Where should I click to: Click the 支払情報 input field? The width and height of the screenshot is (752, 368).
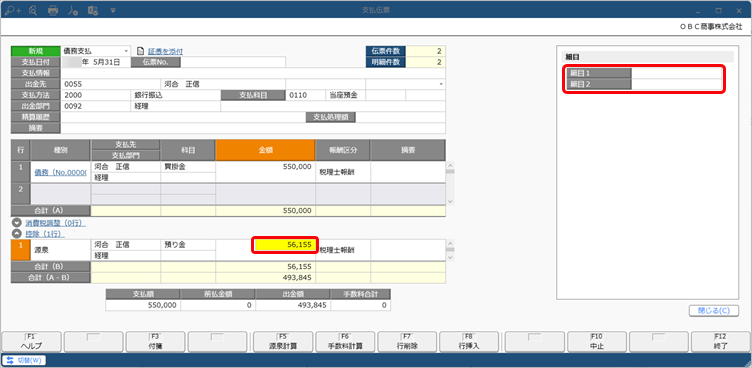(253, 73)
